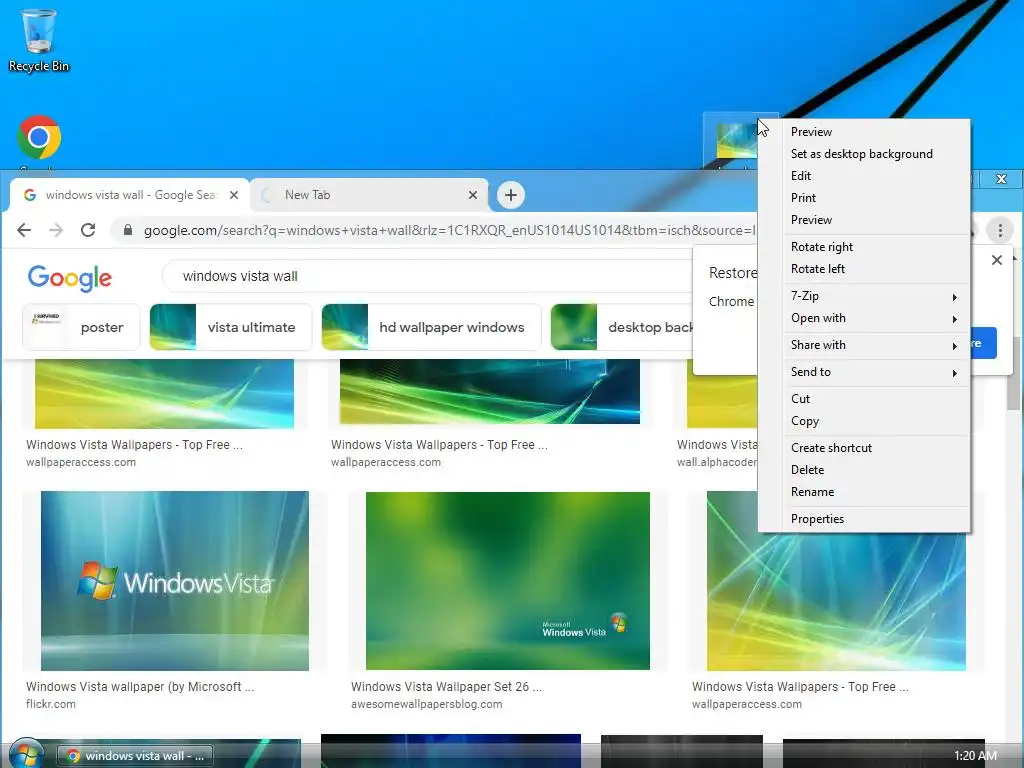Select the vista ultimate suggestion chip
The image size is (1024, 768).
(x=231, y=327)
